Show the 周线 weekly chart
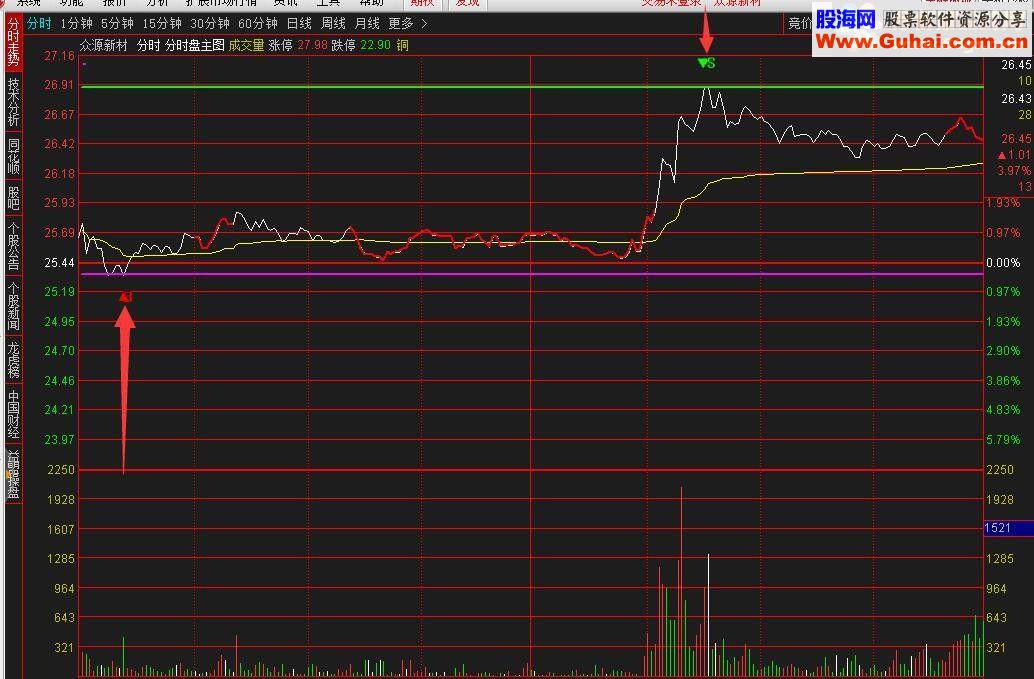 pos(333,24)
